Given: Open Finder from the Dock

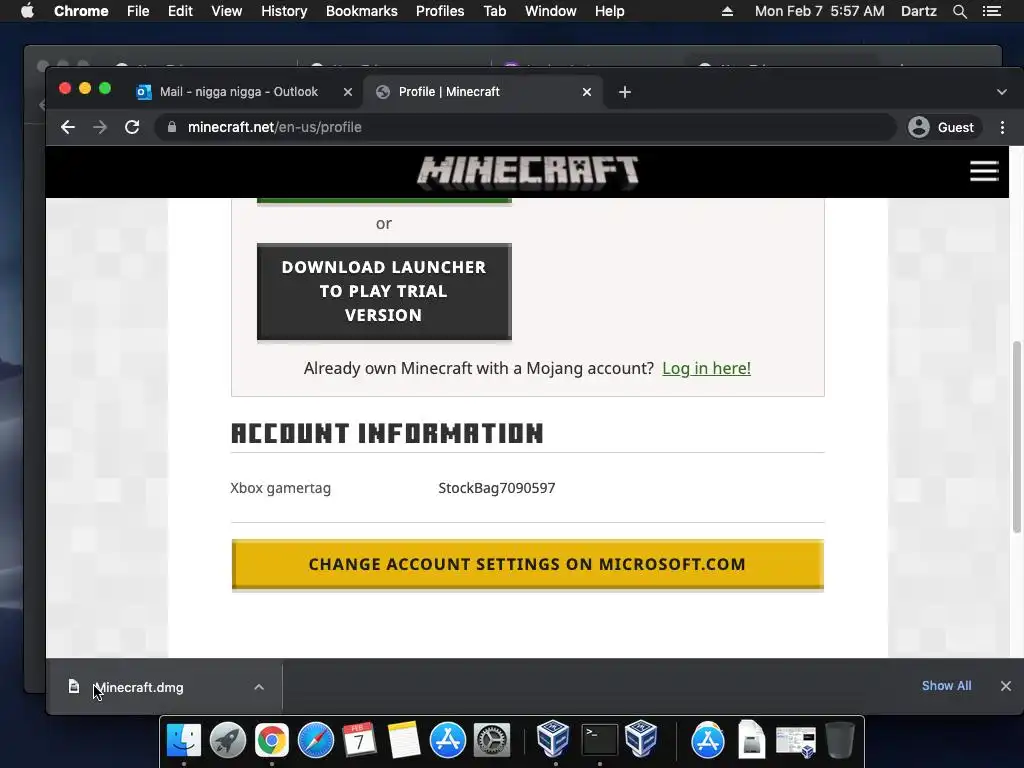Looking at the screenshot, I should [184, 740].
